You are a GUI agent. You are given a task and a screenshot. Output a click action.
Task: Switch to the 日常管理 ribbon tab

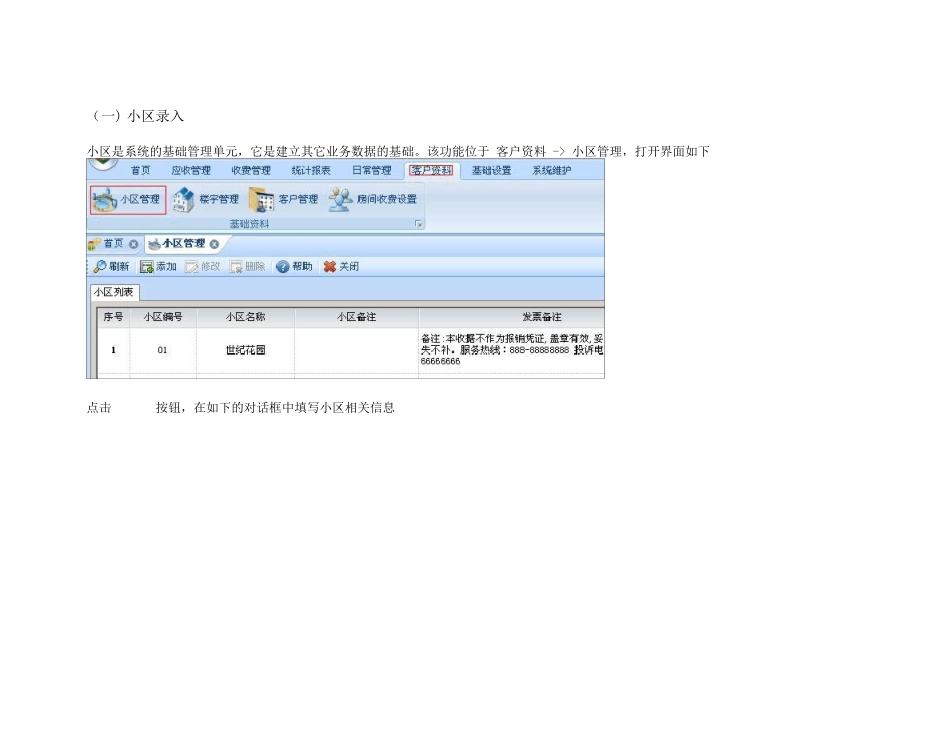(371, 171)
